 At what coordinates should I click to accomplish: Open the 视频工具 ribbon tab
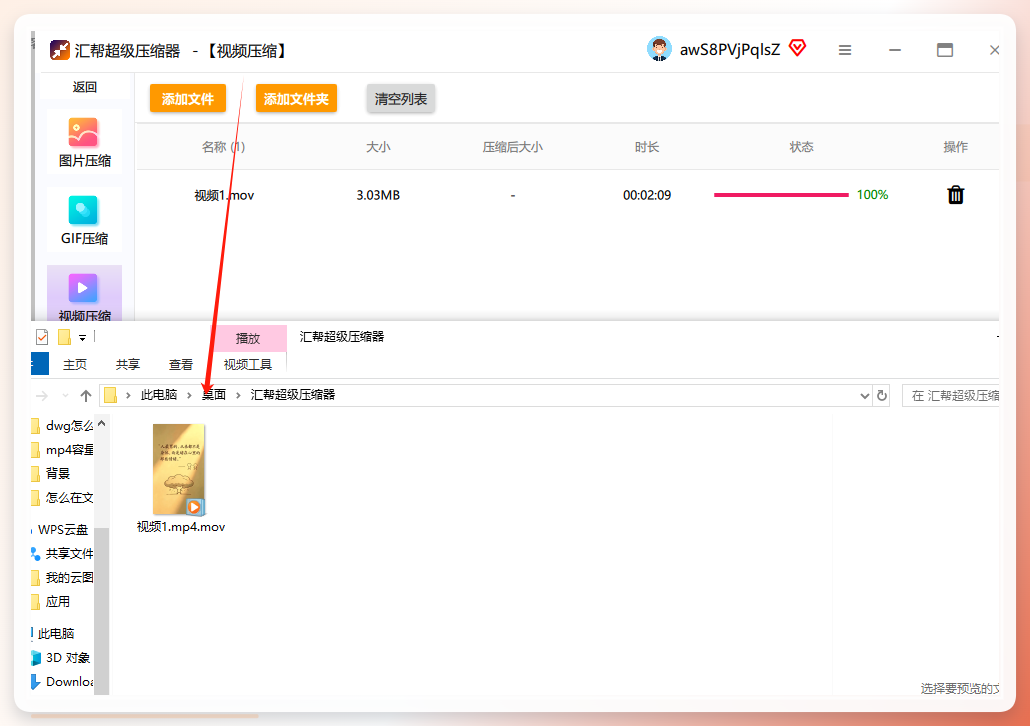[248, 365]
